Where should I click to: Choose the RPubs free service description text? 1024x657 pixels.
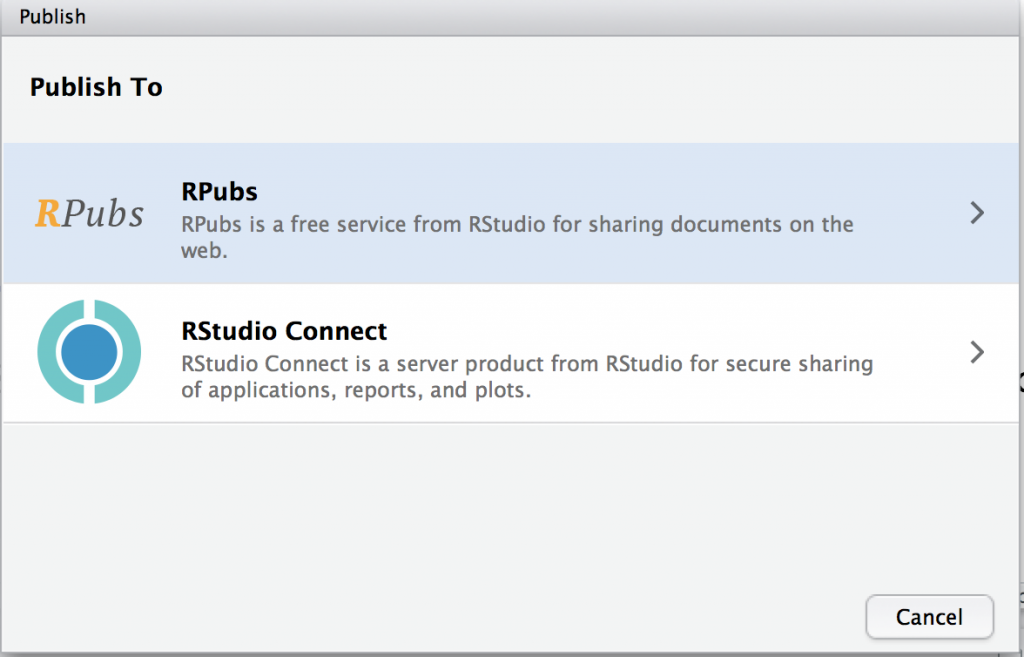tap(517, 224)
